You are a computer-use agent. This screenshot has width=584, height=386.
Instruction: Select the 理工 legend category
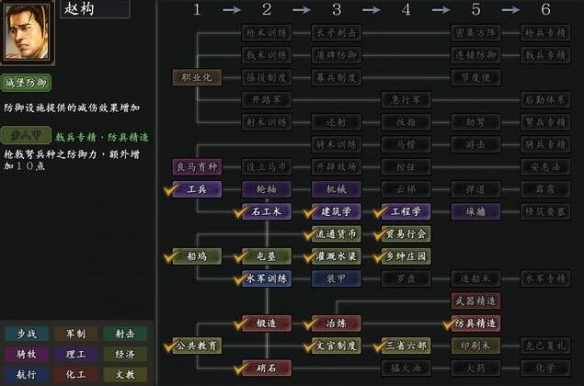coord(76,354)
